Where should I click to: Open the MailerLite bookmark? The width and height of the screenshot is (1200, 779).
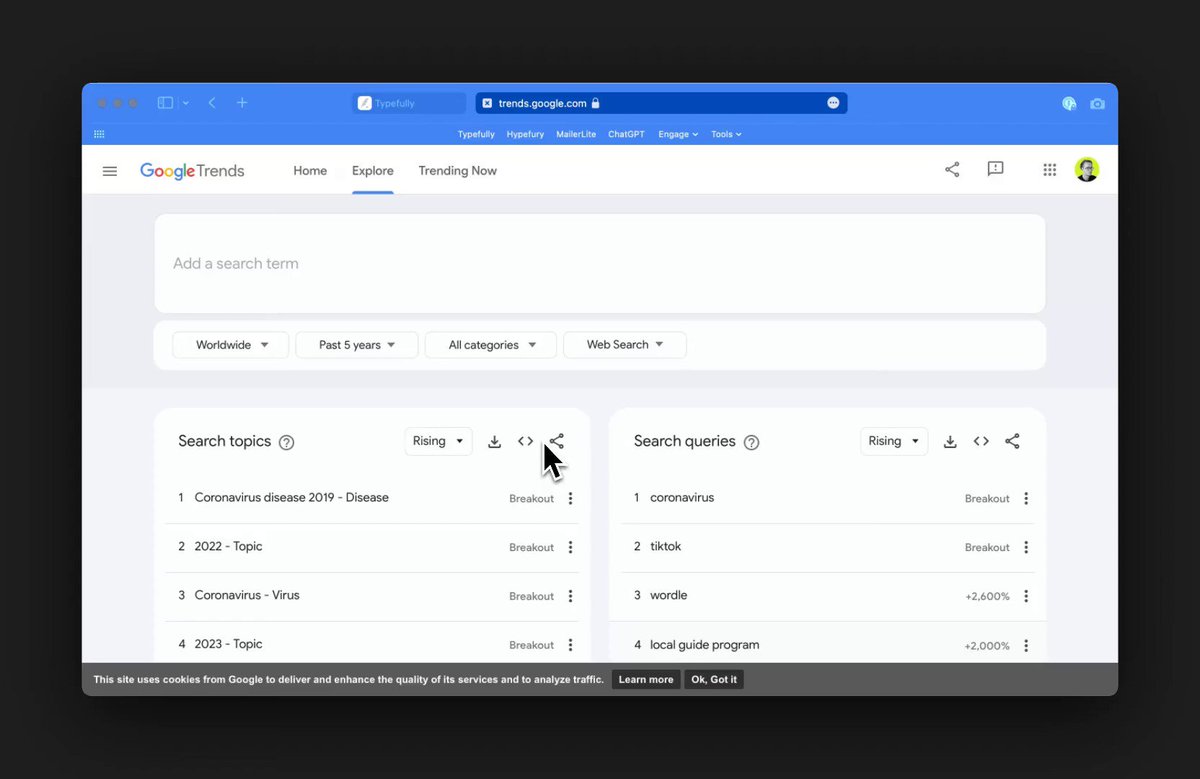pyautogui.click(x=577, y=134)
